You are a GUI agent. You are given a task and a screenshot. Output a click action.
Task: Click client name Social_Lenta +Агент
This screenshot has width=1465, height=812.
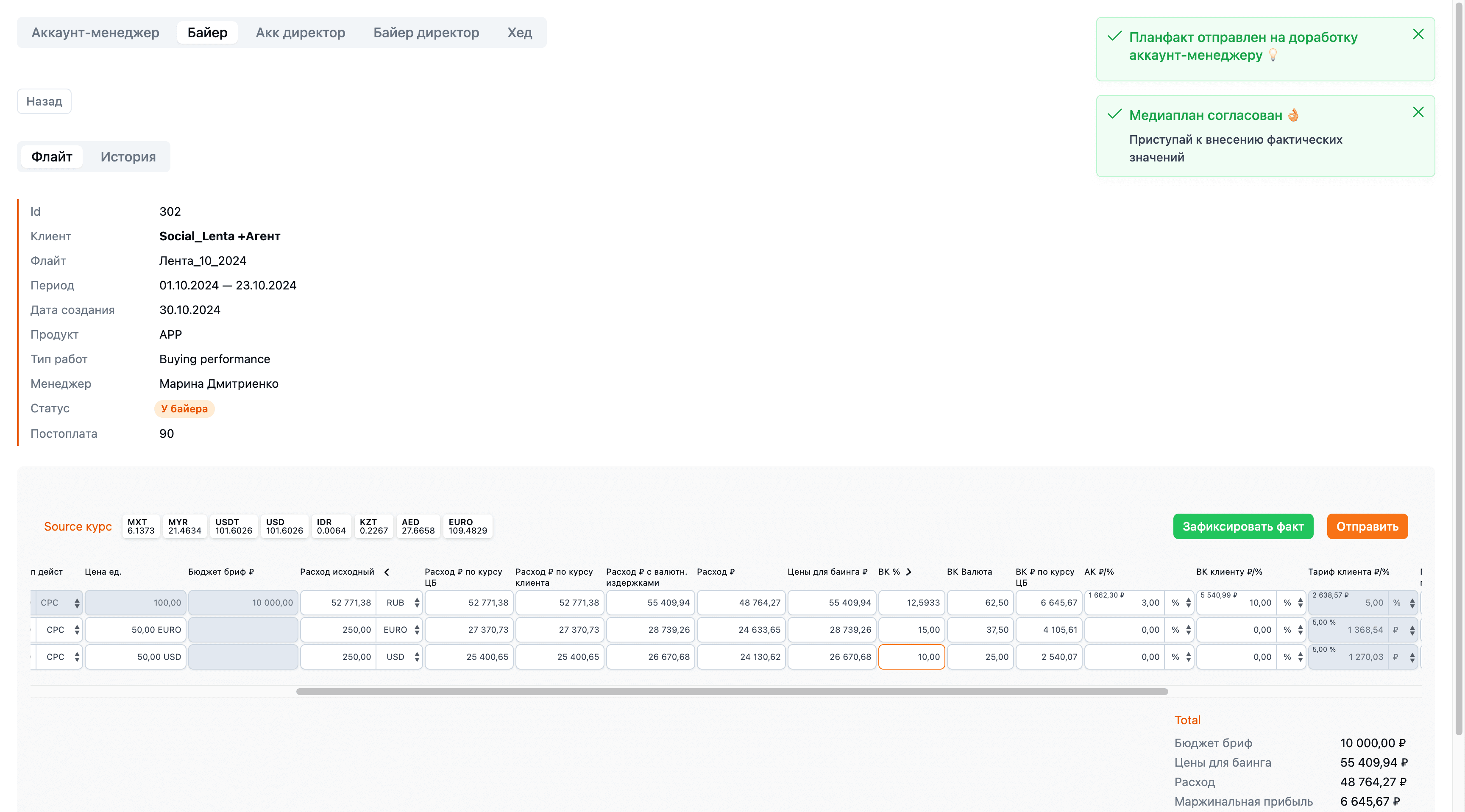pyautogui.click(x=220, y=236)
